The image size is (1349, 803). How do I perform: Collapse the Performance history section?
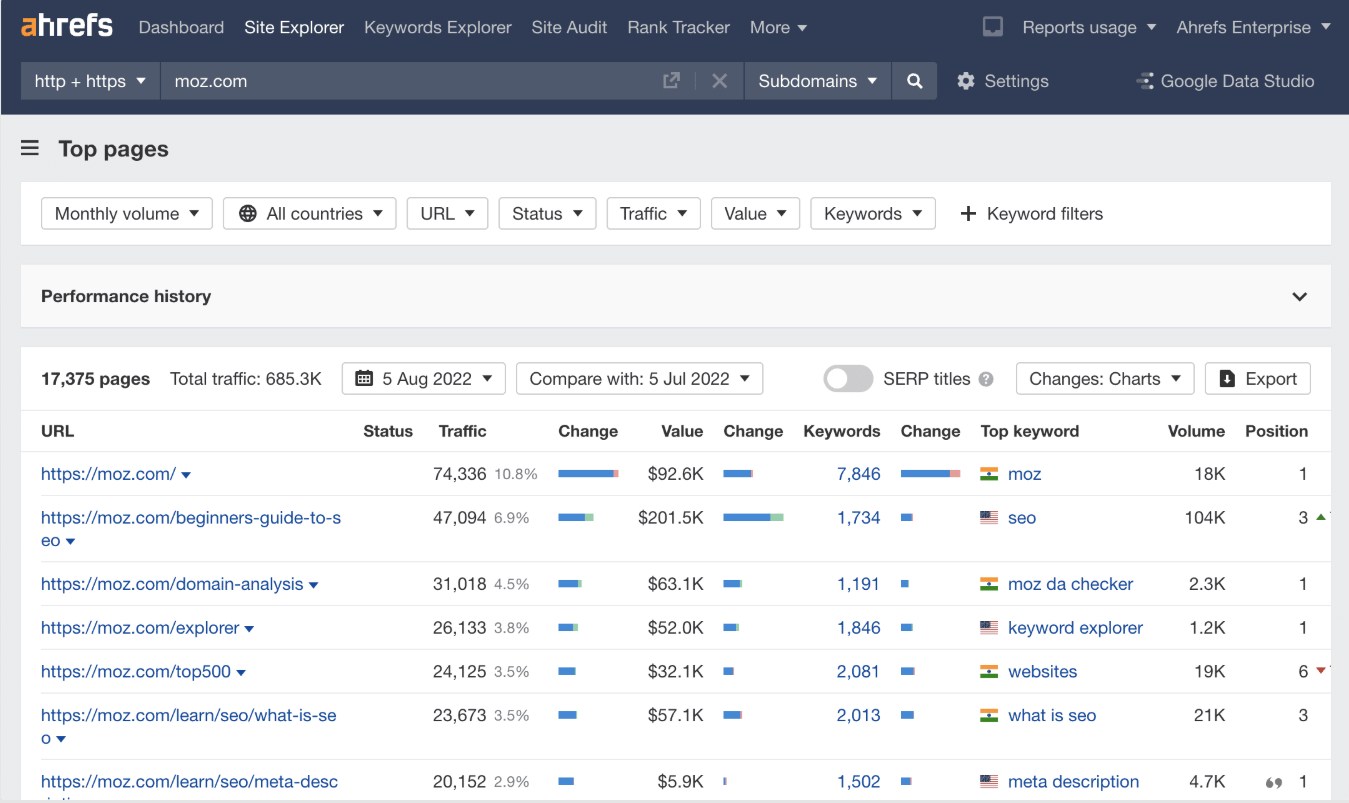click(1299, 296)
